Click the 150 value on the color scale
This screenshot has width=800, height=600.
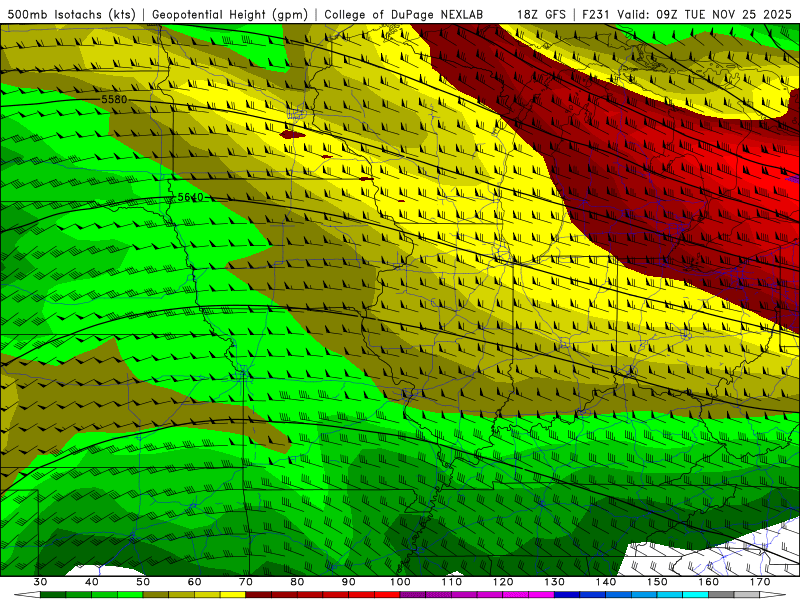coord(657,582)
